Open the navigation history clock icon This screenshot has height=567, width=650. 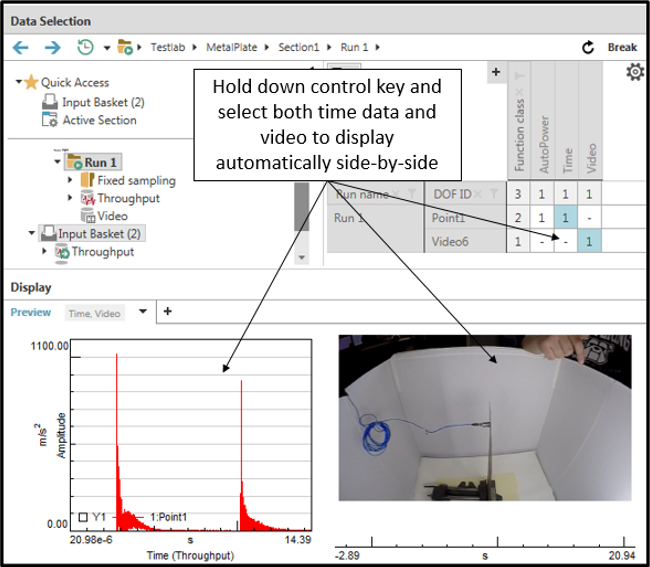pos(86,47)
